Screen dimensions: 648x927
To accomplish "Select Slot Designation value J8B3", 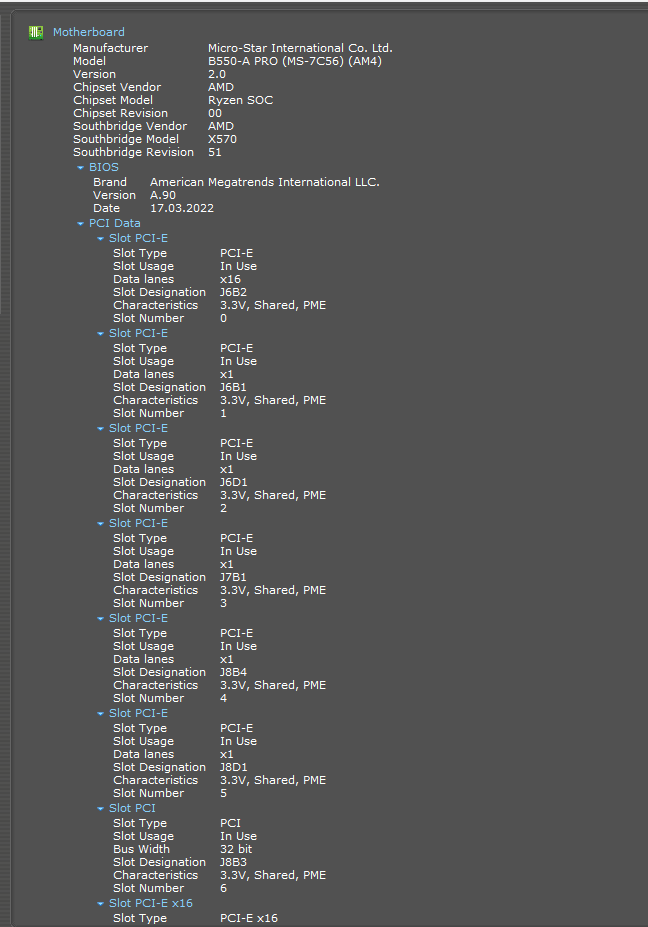I will 234,862.
